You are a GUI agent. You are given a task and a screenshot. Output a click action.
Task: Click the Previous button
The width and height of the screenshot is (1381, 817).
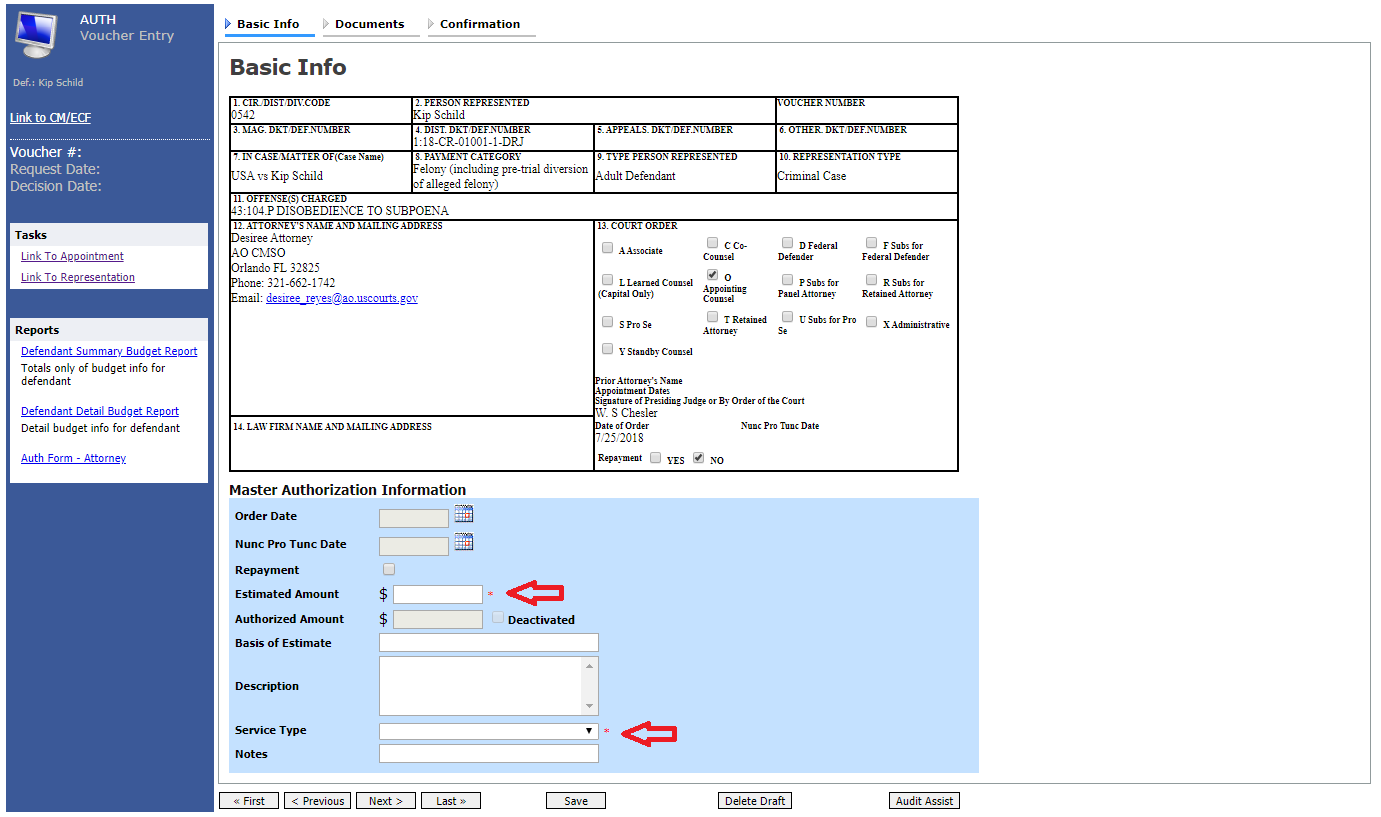pyautogui.click(x=318, y=801)
